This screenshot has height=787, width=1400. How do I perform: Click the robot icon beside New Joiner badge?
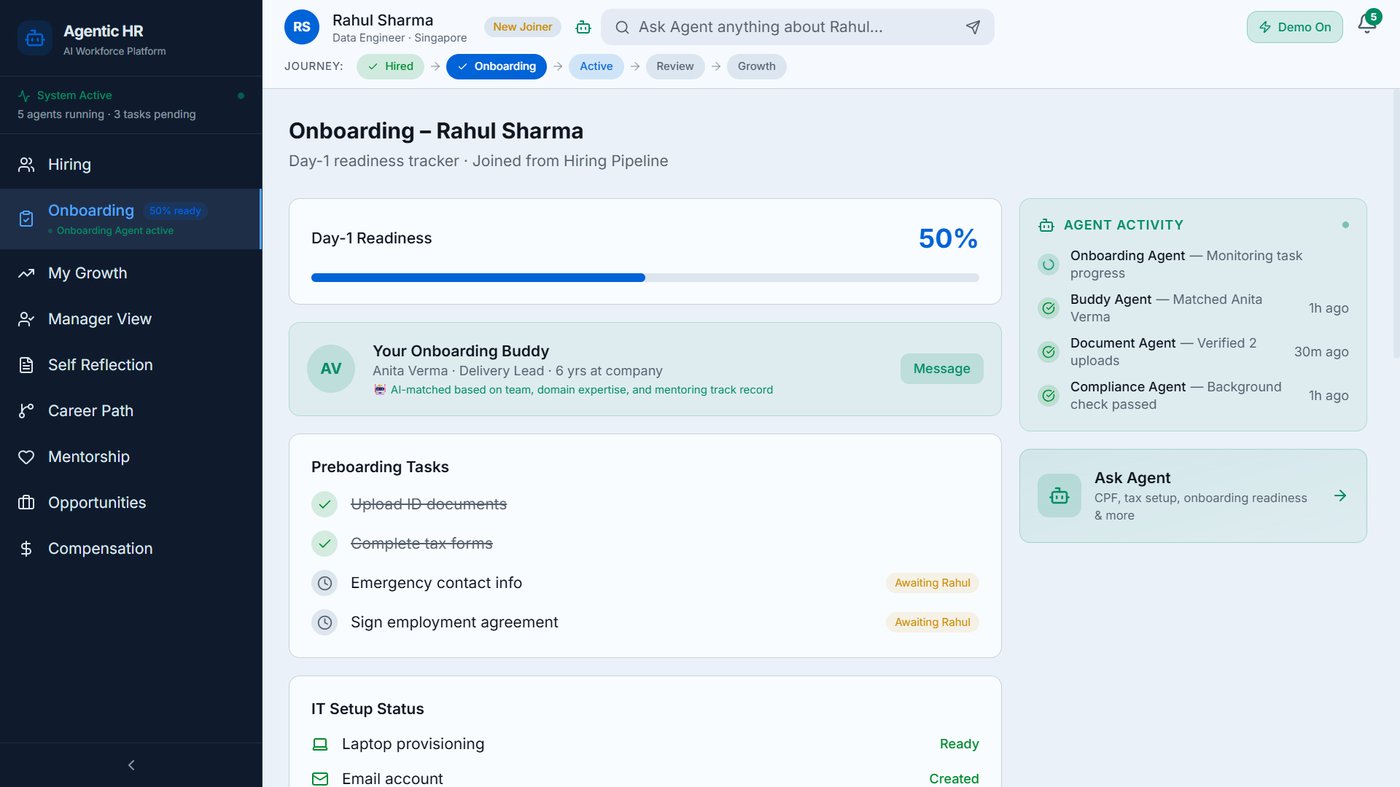[x=583, y=27]
